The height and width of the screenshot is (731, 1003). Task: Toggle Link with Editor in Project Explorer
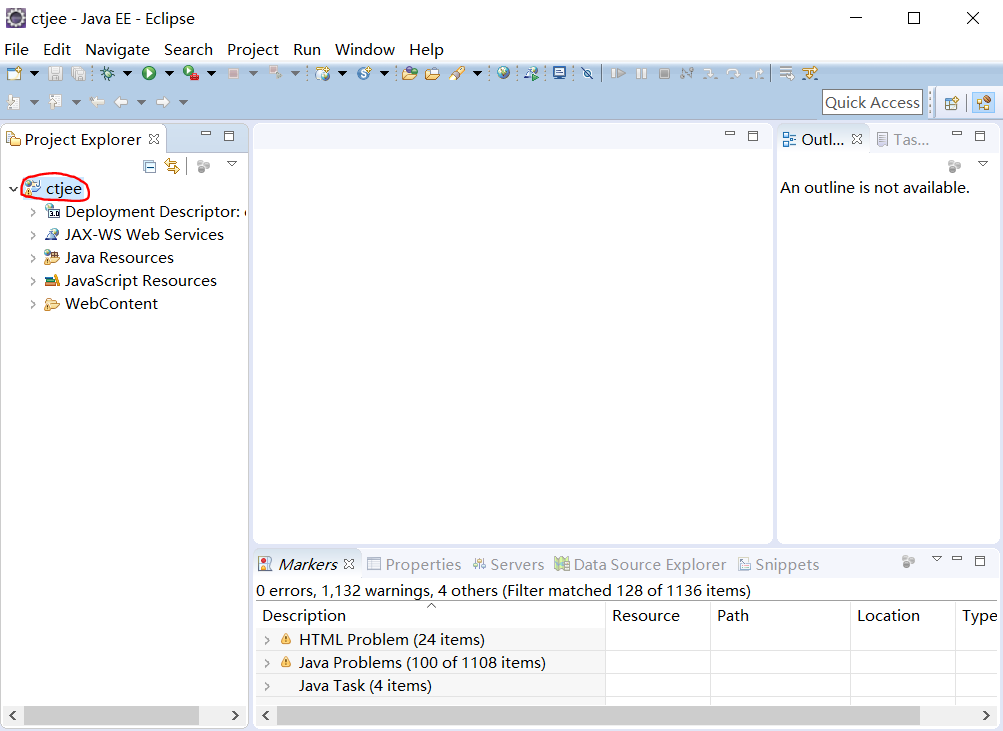172,166
